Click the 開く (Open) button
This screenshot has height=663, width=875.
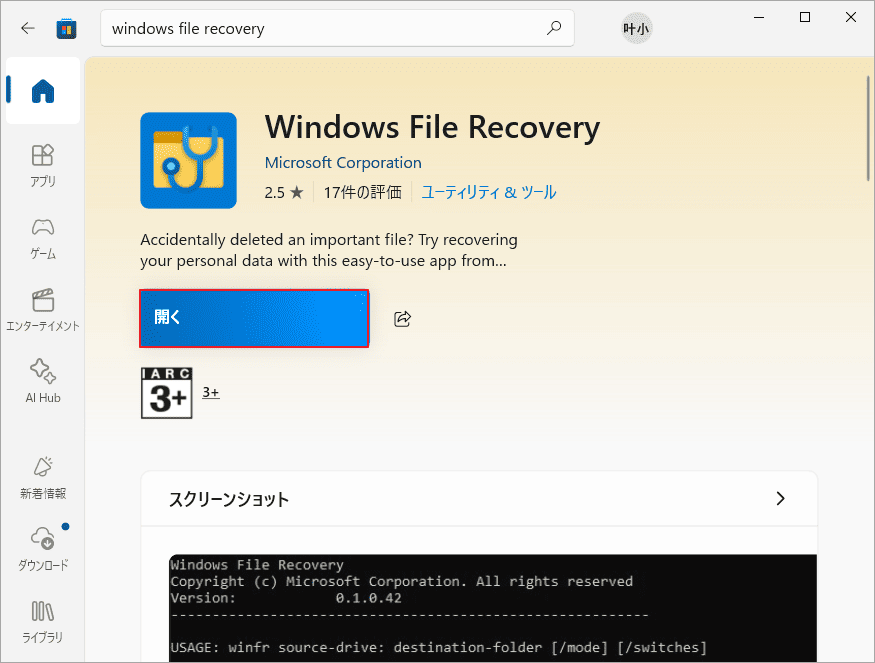pyautogui.click(x=254, y=318)
